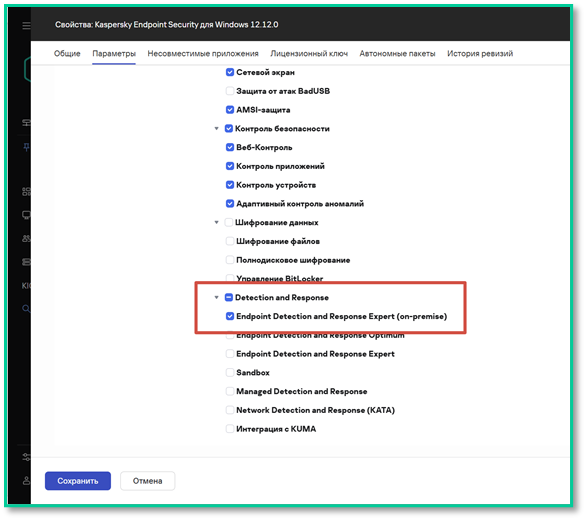The image size is (586, 520).
Task: Collapse the Detection and Response section arrow
Action: tap(216, 297)
